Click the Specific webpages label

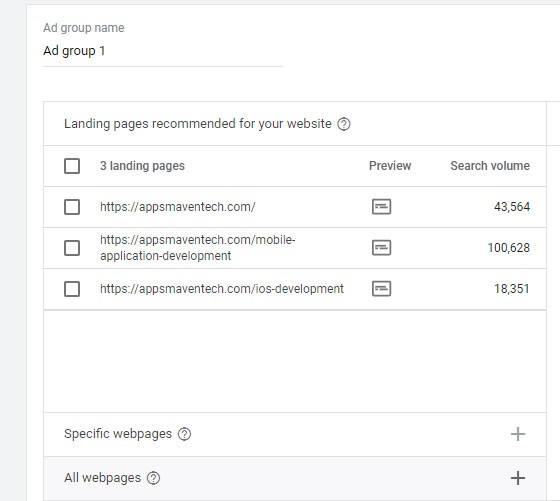point(118,434)
